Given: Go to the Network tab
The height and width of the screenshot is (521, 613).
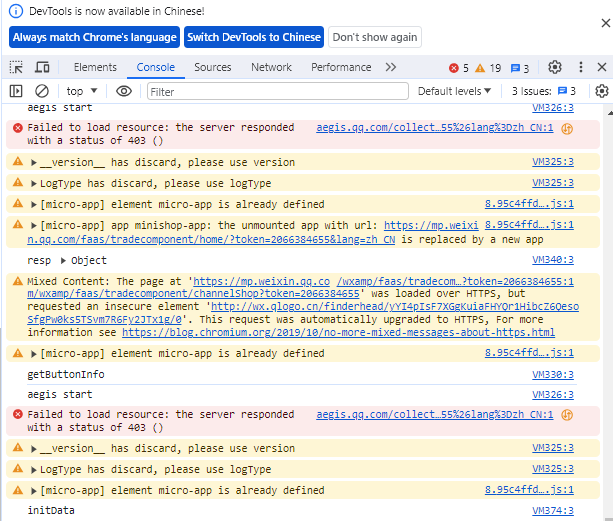Looking at the screenshot, I should pyautogui.click(x=271, y=67).
